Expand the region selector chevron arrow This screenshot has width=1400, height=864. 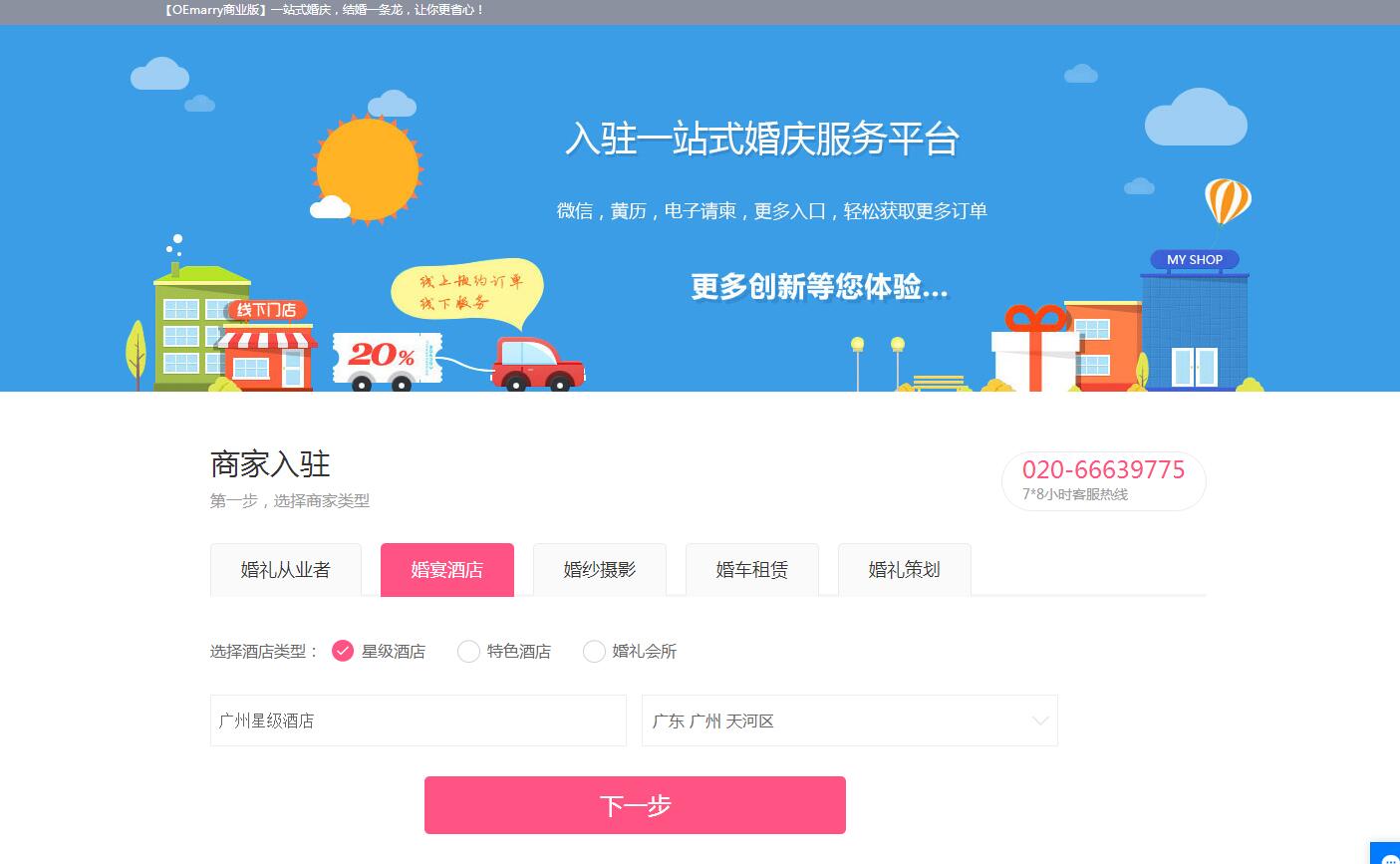pos(1040,720)
